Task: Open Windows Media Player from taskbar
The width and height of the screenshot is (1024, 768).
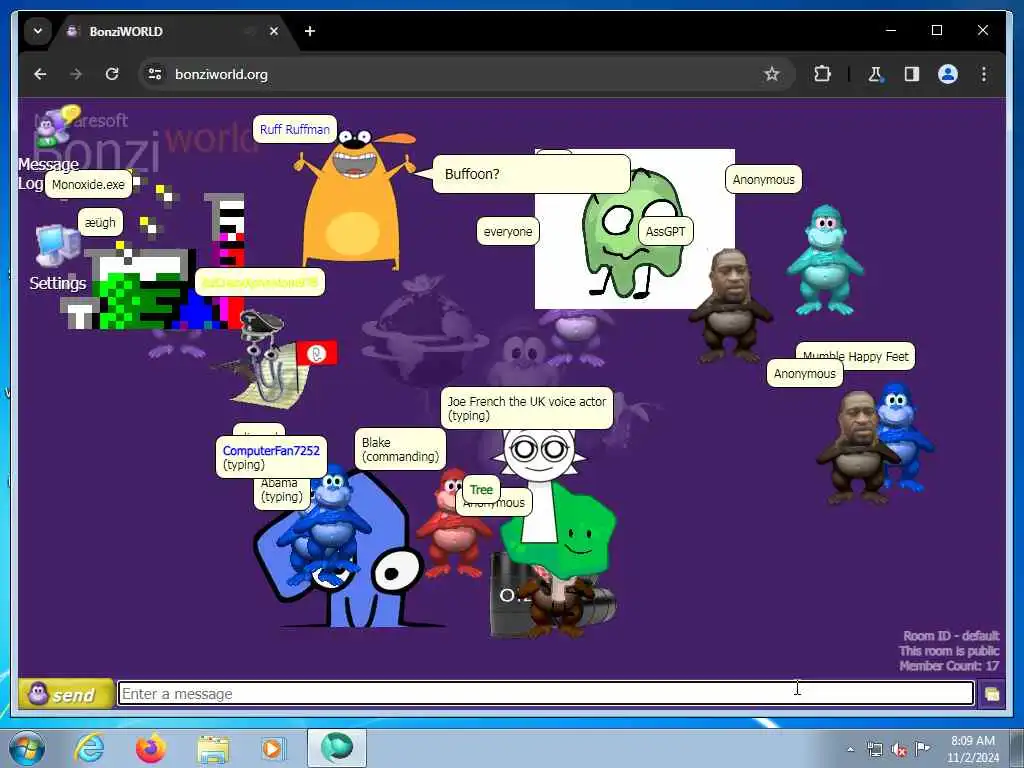Action: pyautogui.click(x=272, y=748)
